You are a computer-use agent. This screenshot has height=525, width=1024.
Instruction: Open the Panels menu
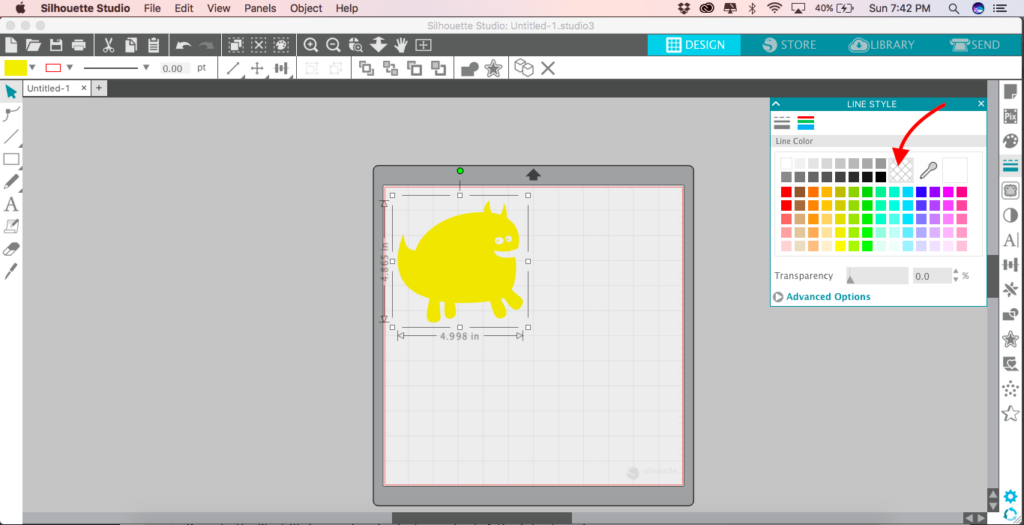(259, 8)
